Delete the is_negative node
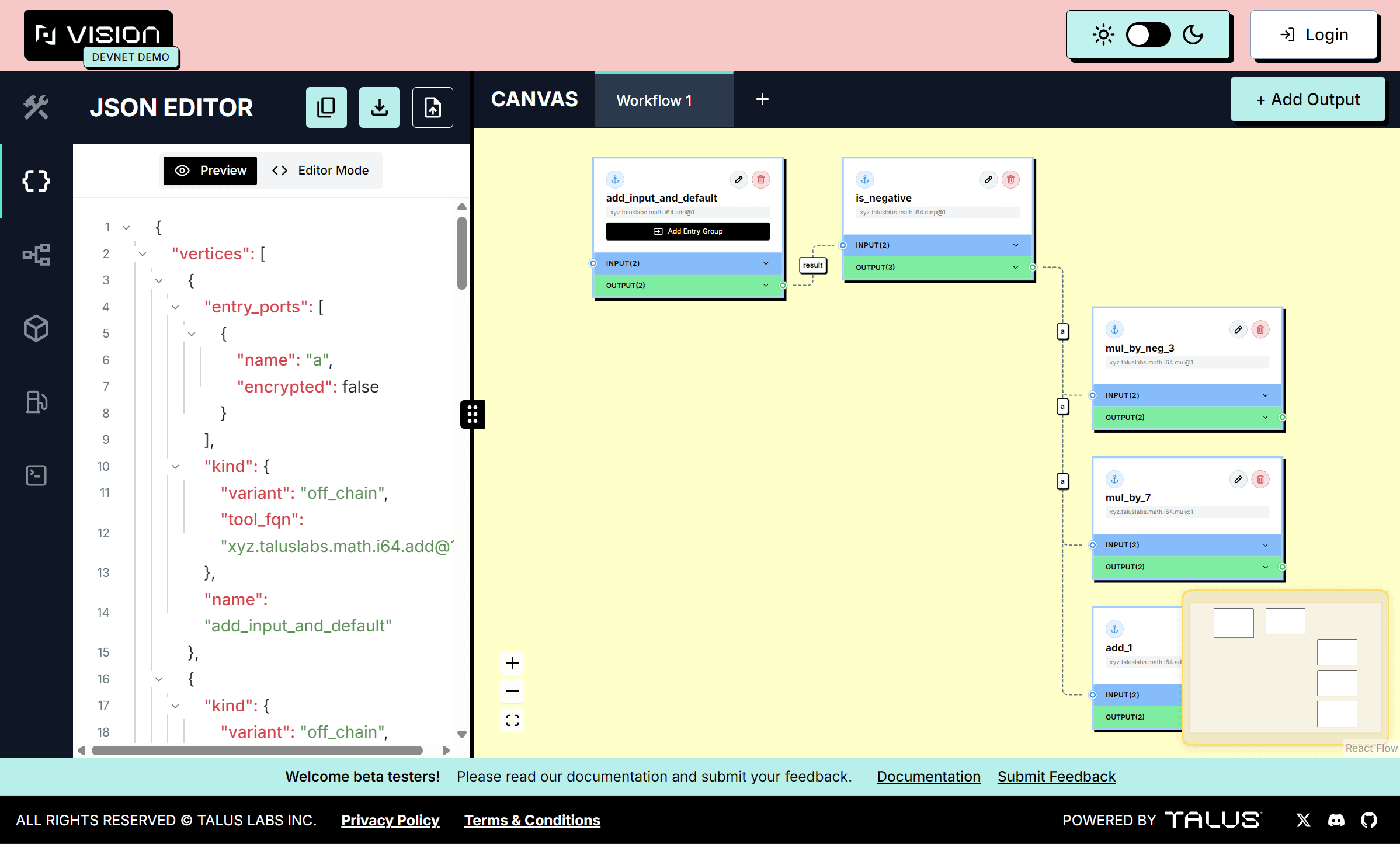Screen dimensions: 1400x844 click(1010, 180)
